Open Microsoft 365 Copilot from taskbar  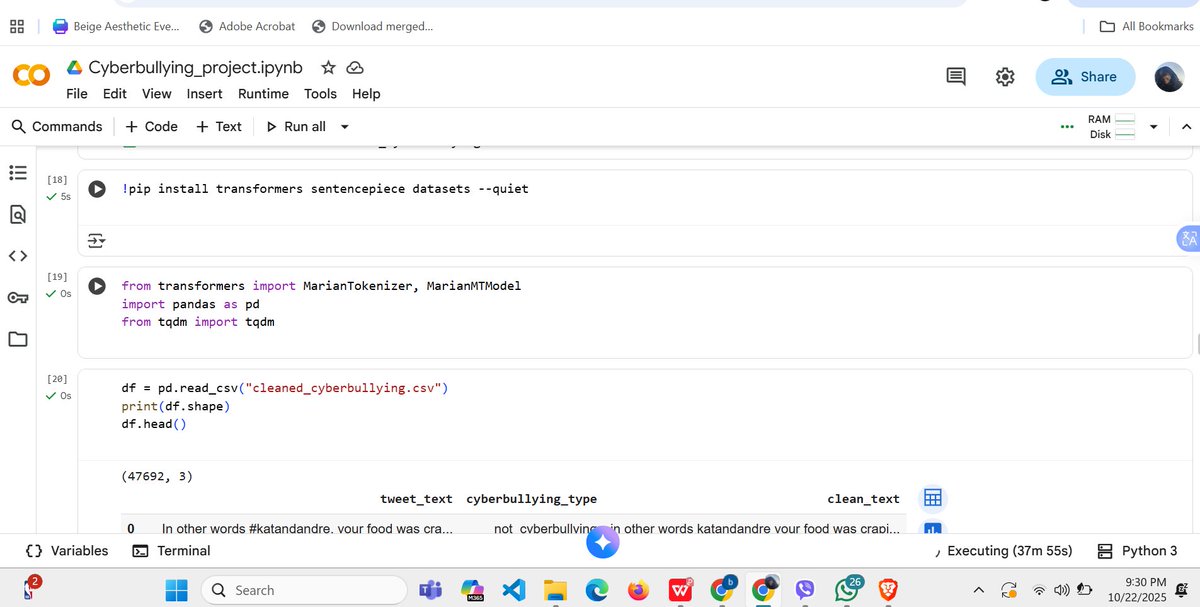click(x=472, y=590)
